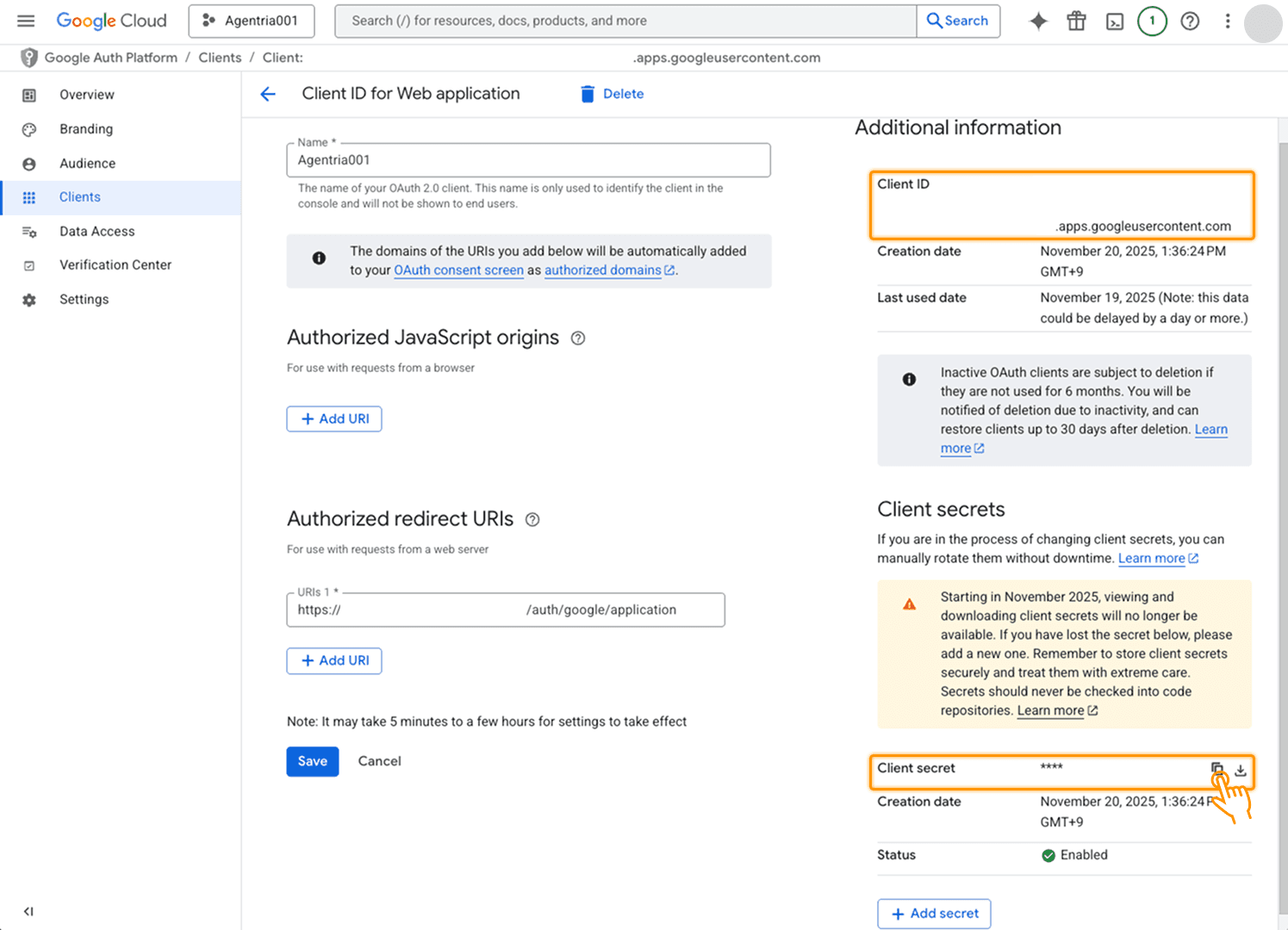Focus the resources search field
Image resolution: width=1288 pixels, height=930 pixels.
click(625, 21)
